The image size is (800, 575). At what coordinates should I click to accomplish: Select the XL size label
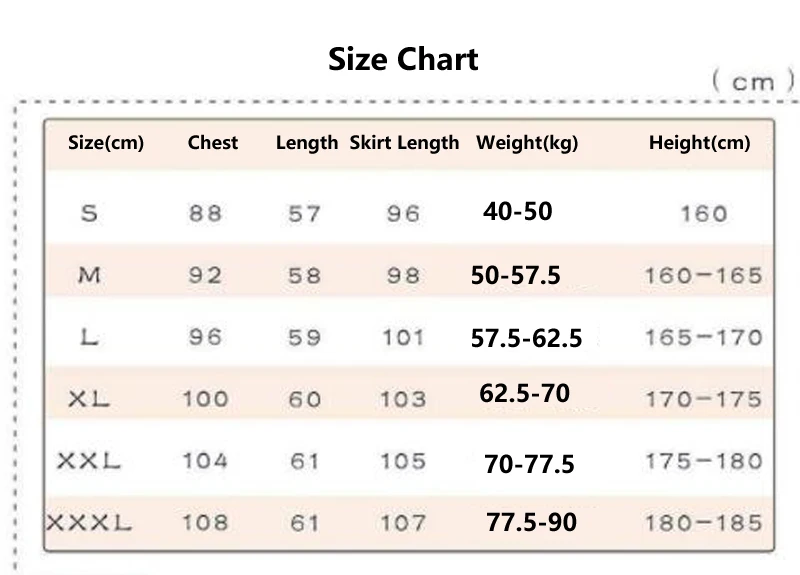89,399
